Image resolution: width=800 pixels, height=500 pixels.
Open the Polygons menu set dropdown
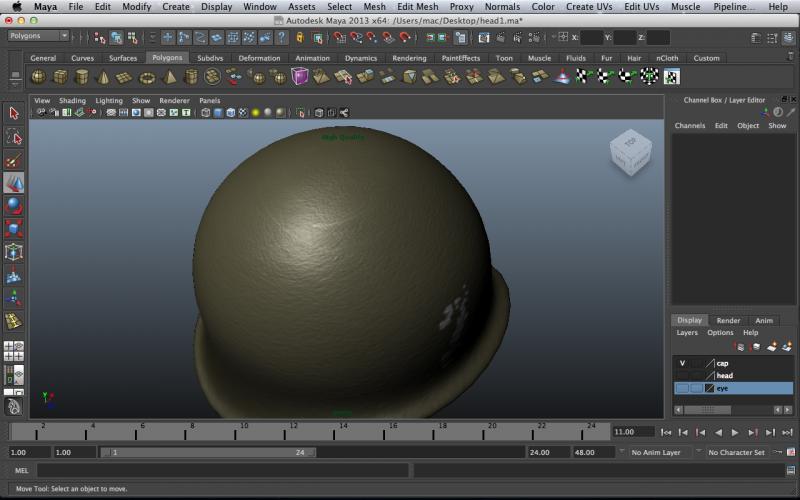point(38,36)
